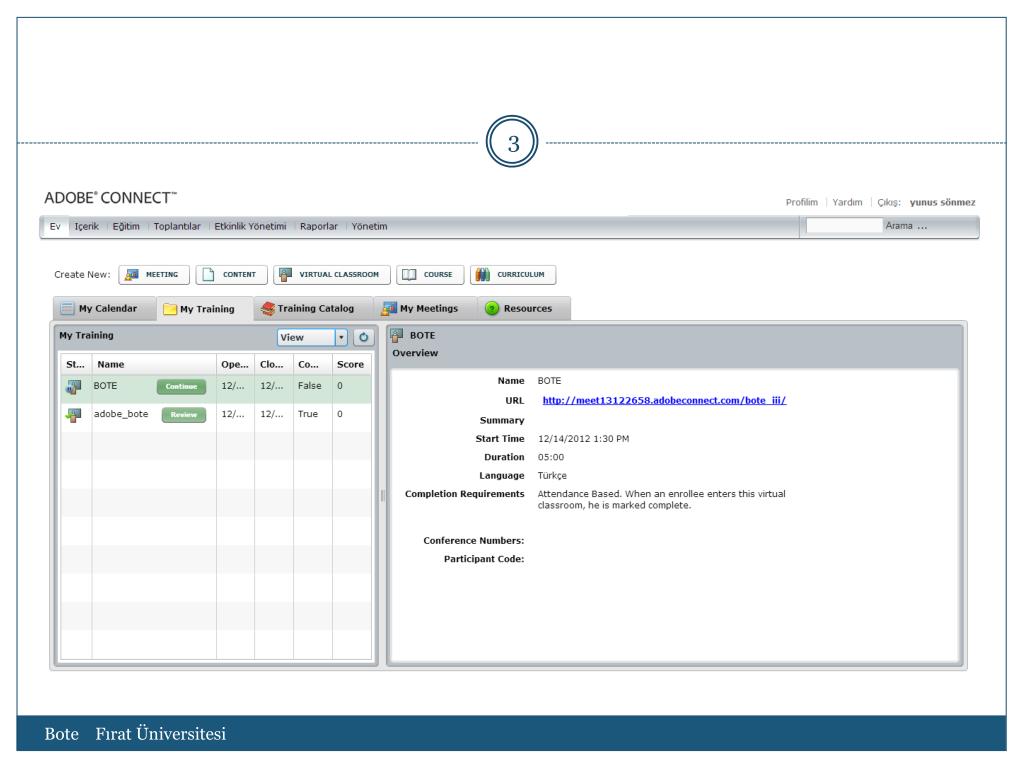Switch to the My Training tab

pos(204,309)
